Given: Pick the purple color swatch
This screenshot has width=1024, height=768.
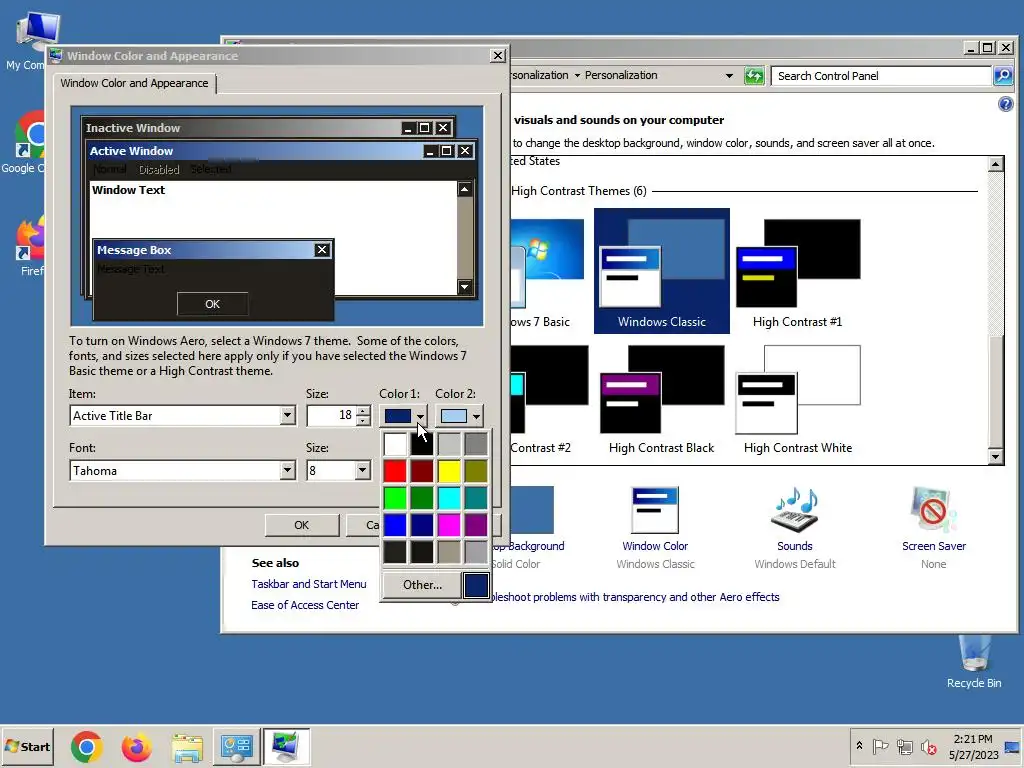Looking at the screenshot, I should pos(476,524).
